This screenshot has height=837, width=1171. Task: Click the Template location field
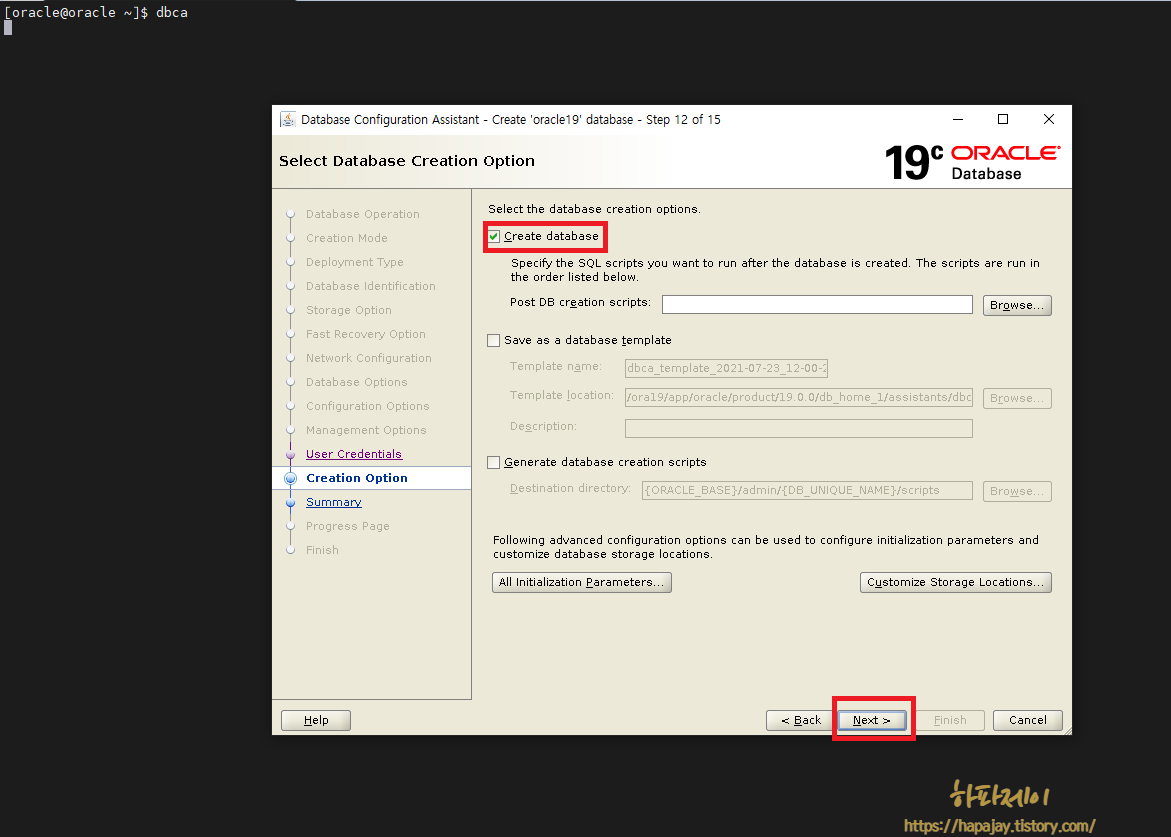[798, 397]
